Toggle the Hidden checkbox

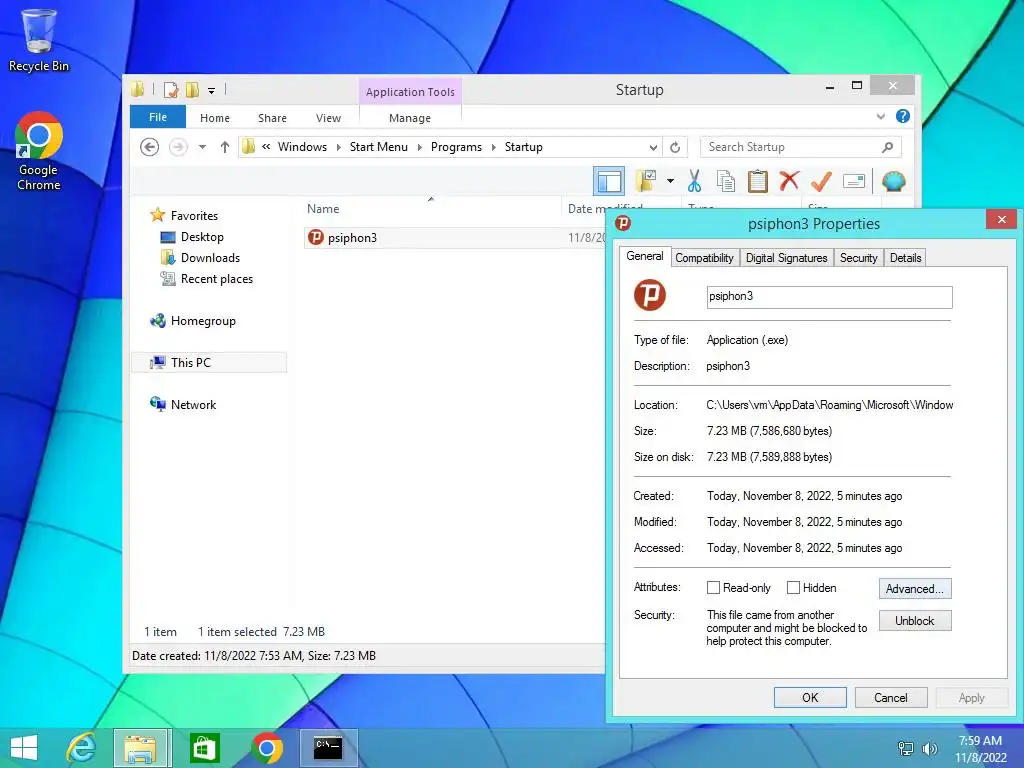[x=793, y=588]
